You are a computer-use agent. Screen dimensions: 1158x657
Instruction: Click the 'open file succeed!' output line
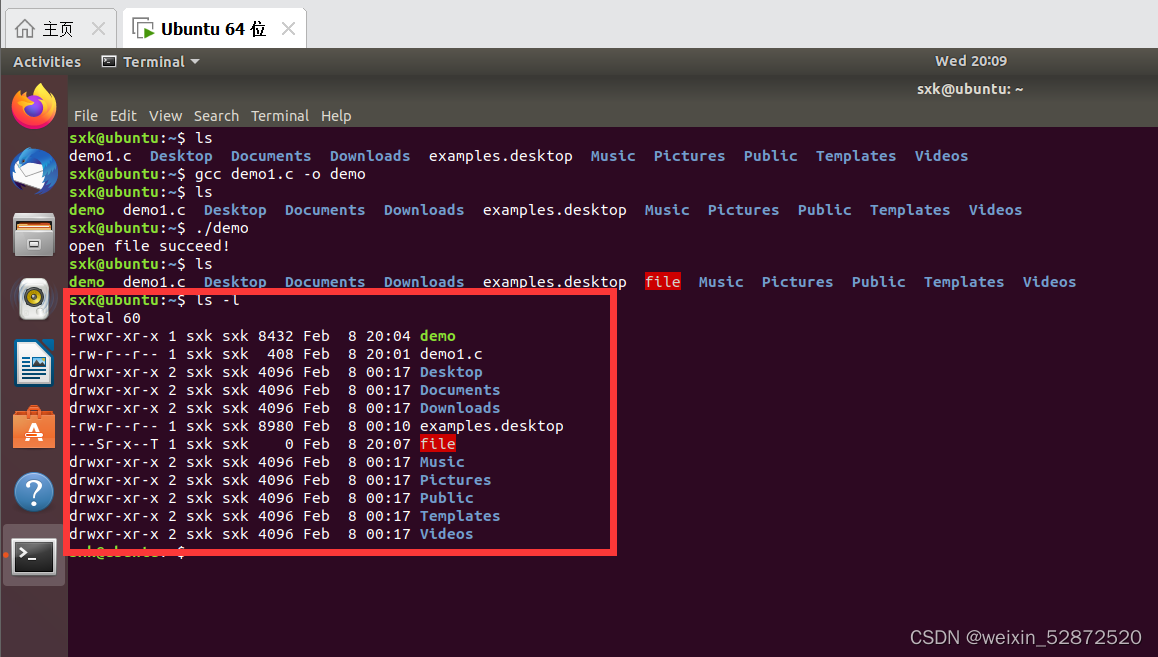tap(149, 246)
